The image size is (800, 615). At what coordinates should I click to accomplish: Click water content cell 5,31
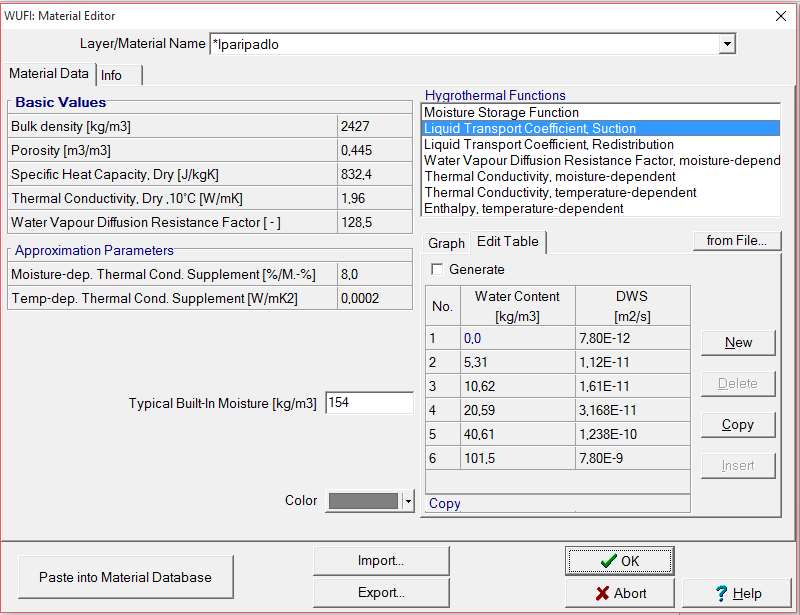coord(518,362)
